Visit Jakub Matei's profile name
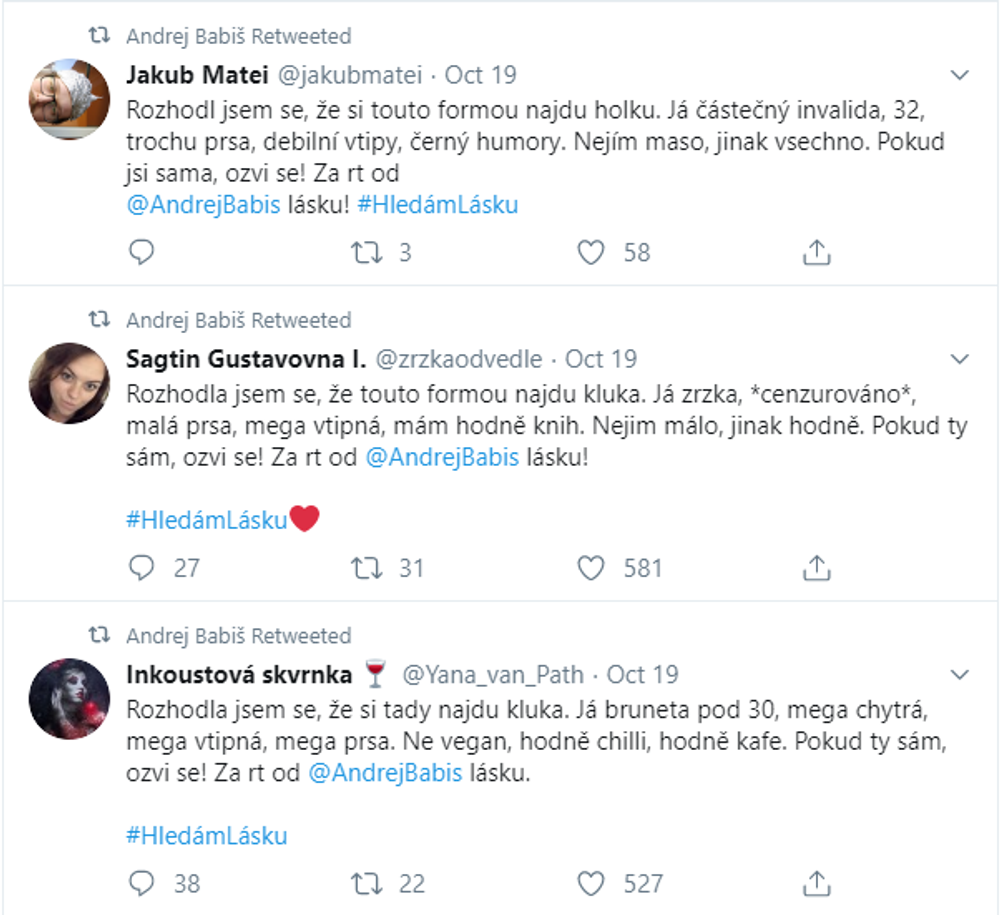The image size is (1000, 915). point(183,73)
